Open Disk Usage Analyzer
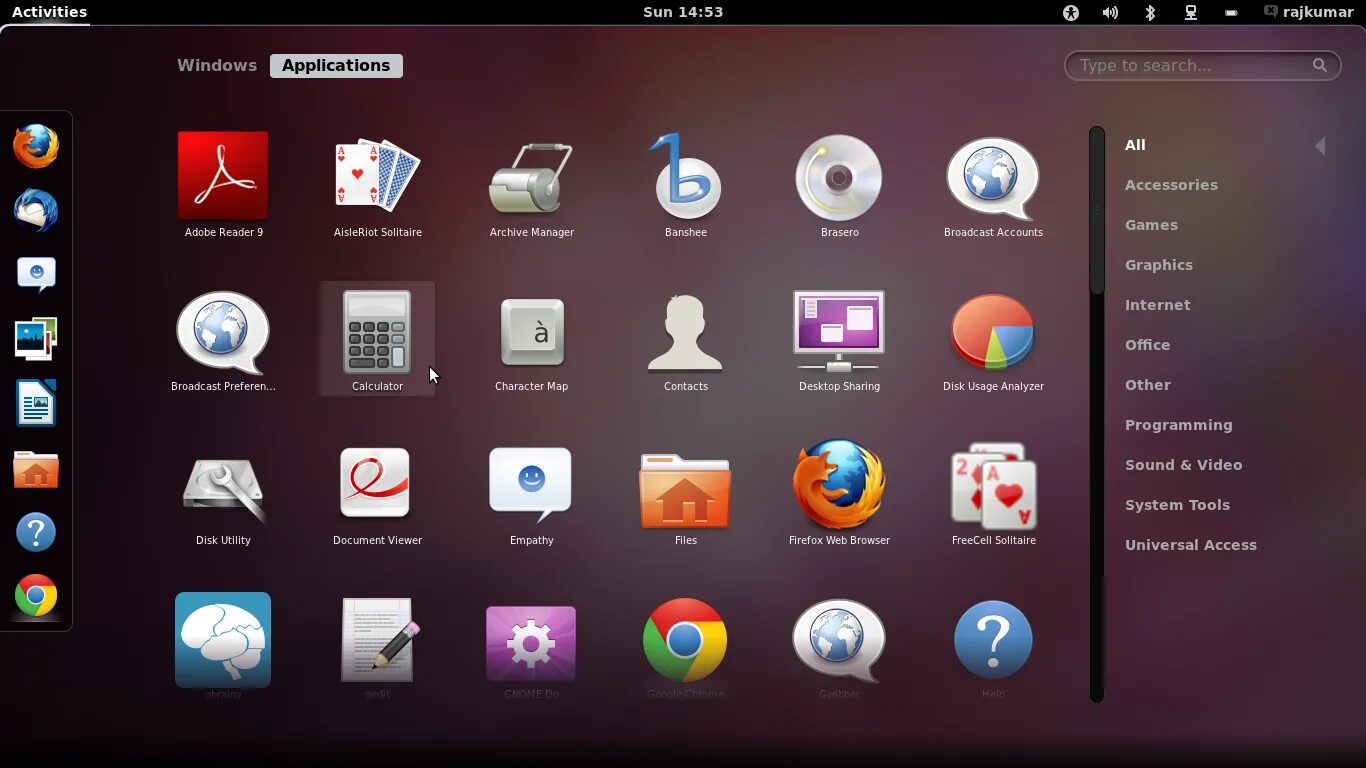 [993, 340]
